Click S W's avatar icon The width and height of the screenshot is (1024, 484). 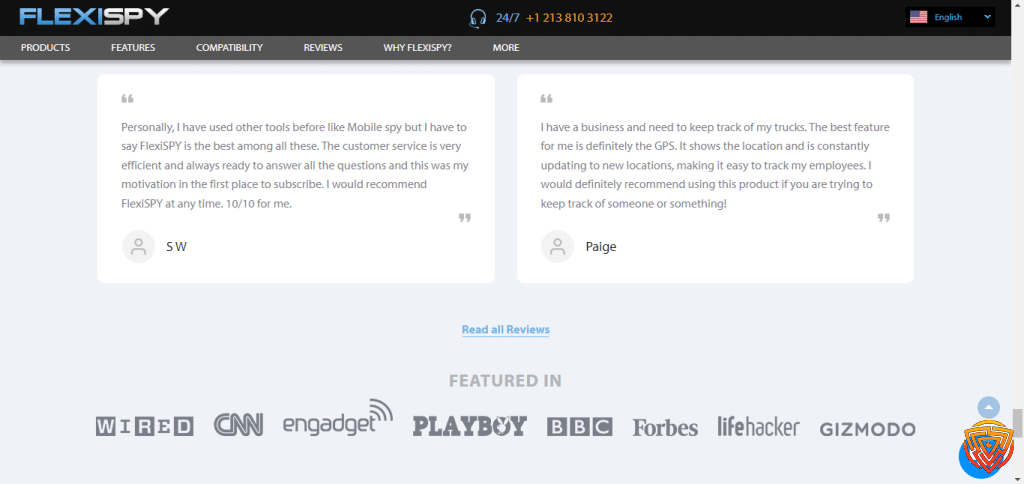(138, 246)
